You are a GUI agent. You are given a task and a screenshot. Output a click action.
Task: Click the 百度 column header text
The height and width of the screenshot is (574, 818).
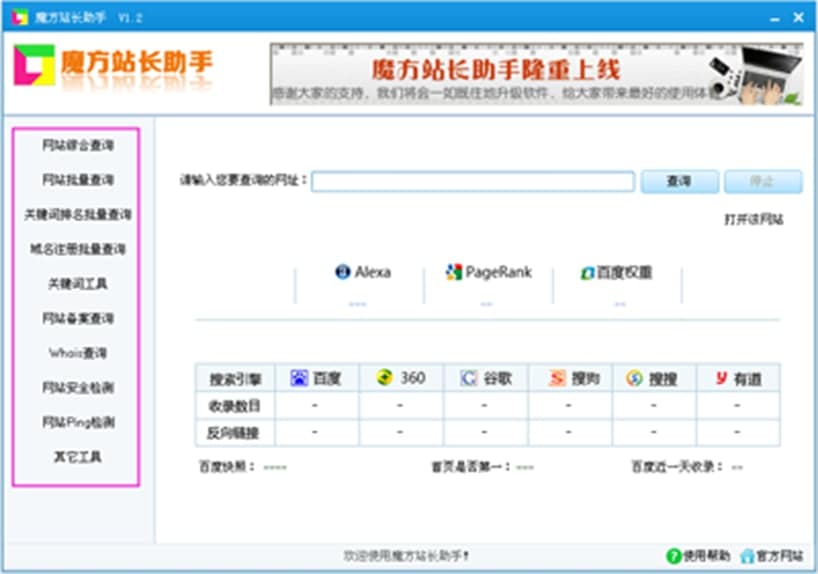[327, 378]
